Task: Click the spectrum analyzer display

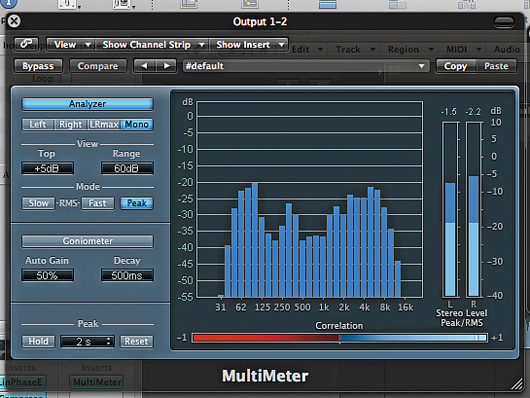Action: [309, 200]
